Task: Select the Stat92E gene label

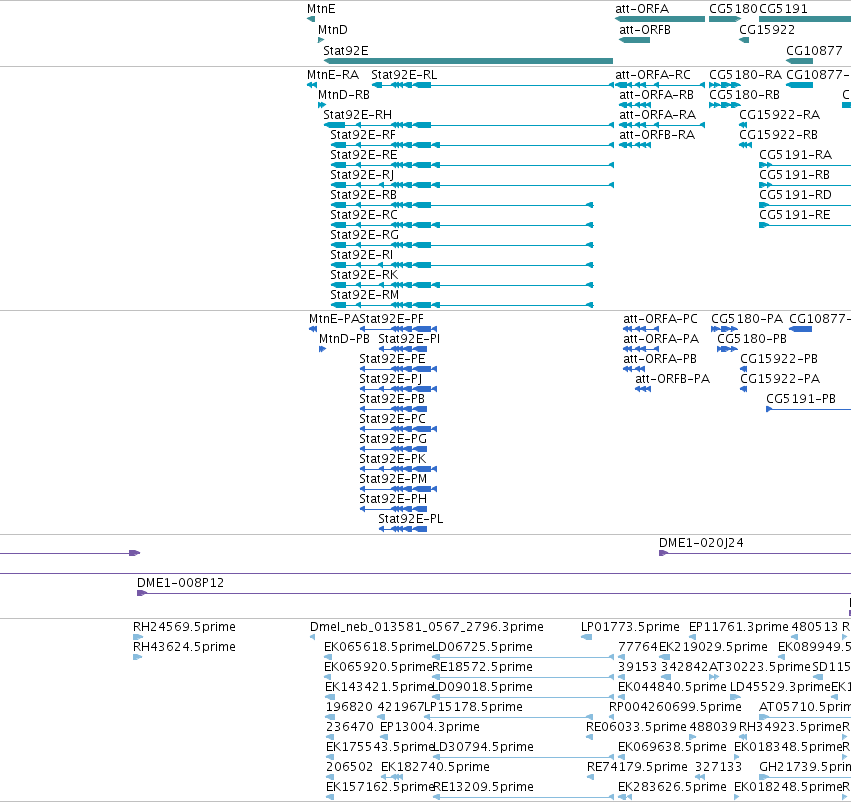Action: (346, 51)
